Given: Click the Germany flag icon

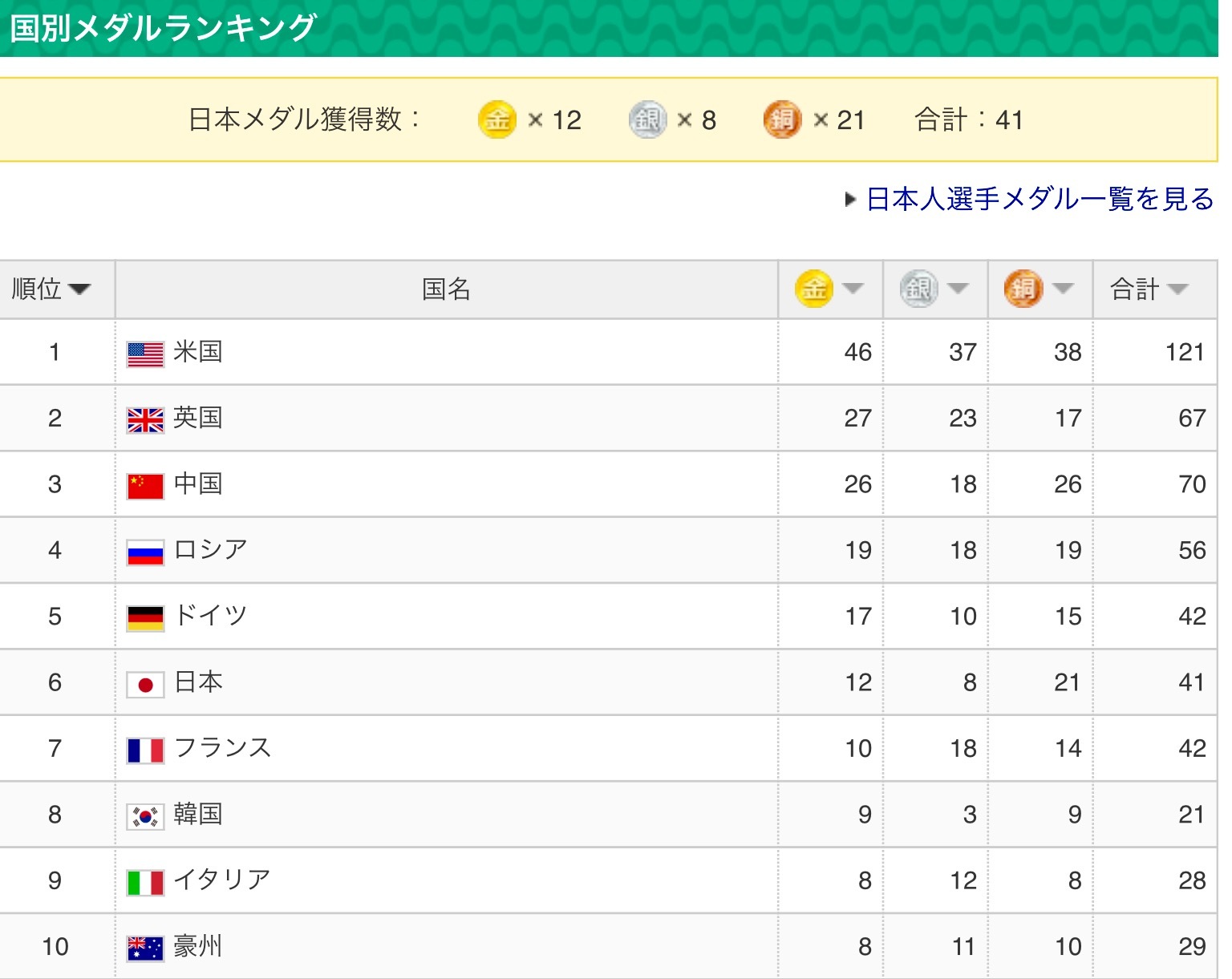Looking at the screenshot, I should click(145, 618).
